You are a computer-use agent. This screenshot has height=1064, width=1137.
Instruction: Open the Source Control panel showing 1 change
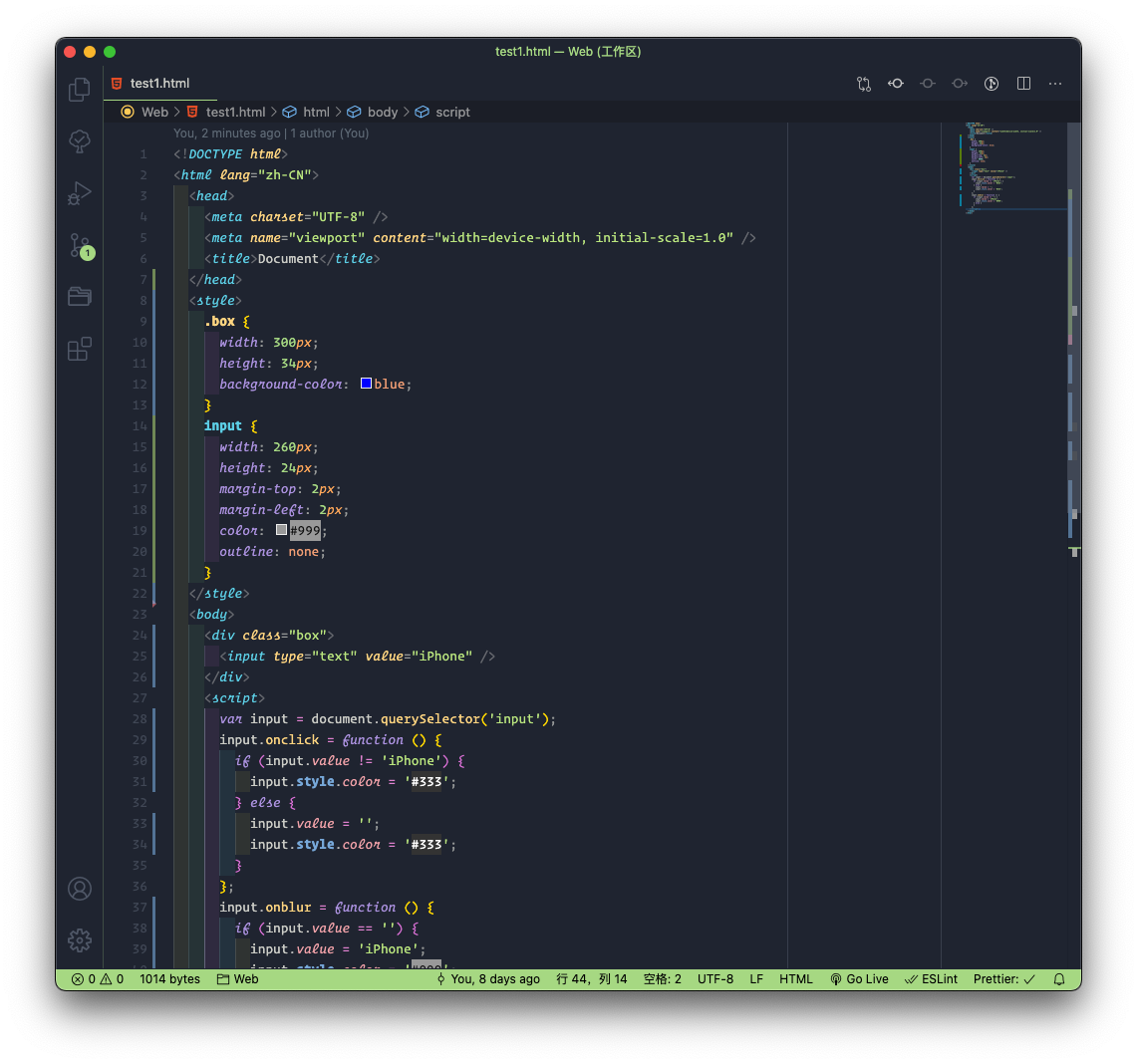click(x=80, y=246)
